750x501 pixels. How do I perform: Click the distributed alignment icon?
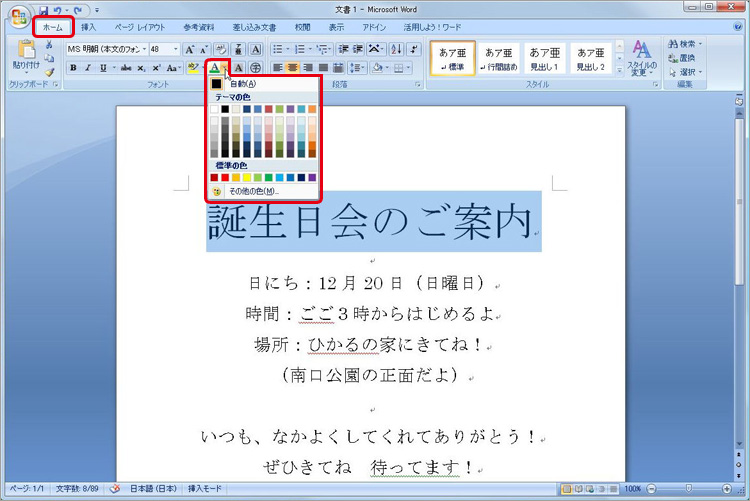click(x=338, y=68)
